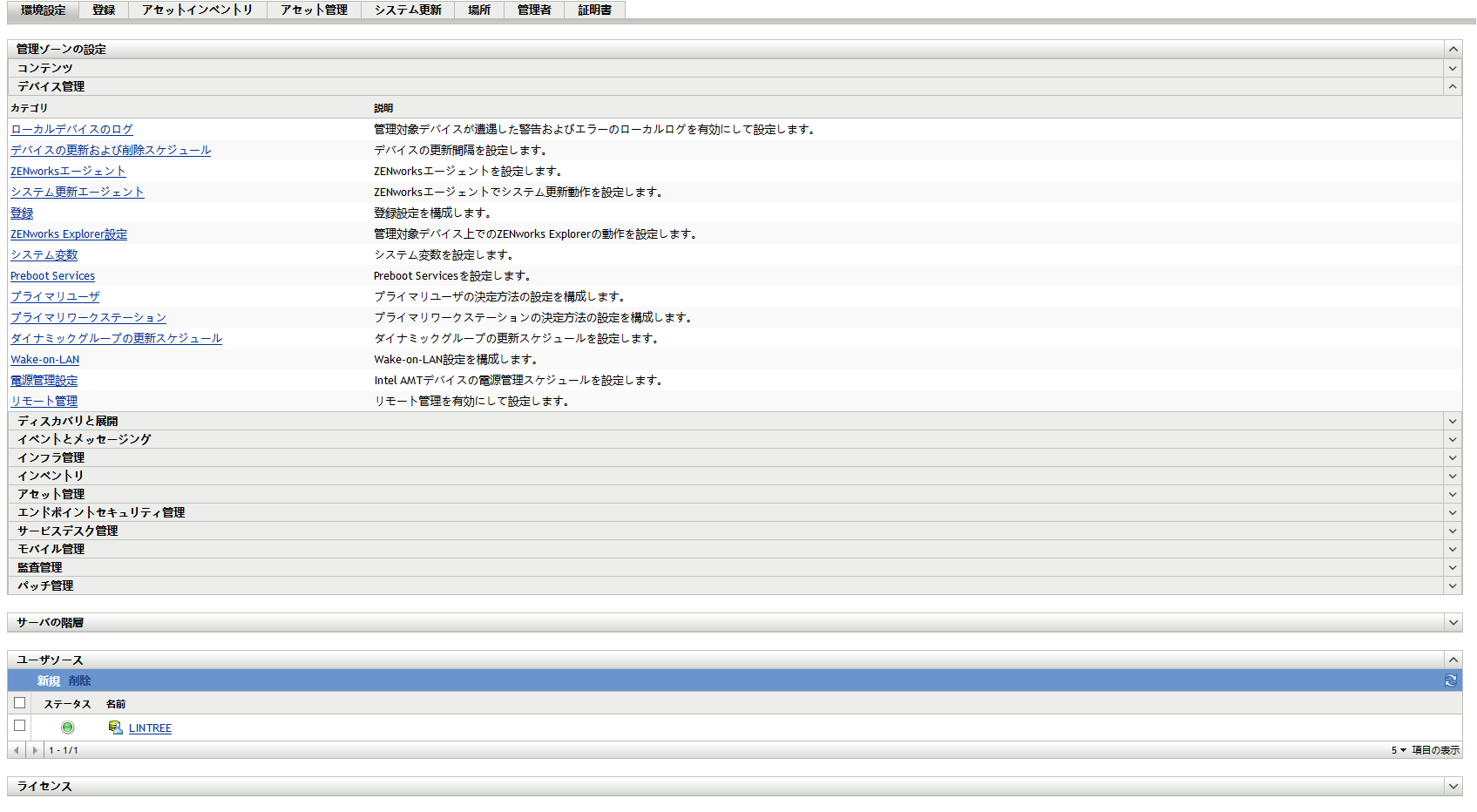Click 新規 to add a user source
The width and height of the screenshot is (1477, 812).
(x=49, y=681)
